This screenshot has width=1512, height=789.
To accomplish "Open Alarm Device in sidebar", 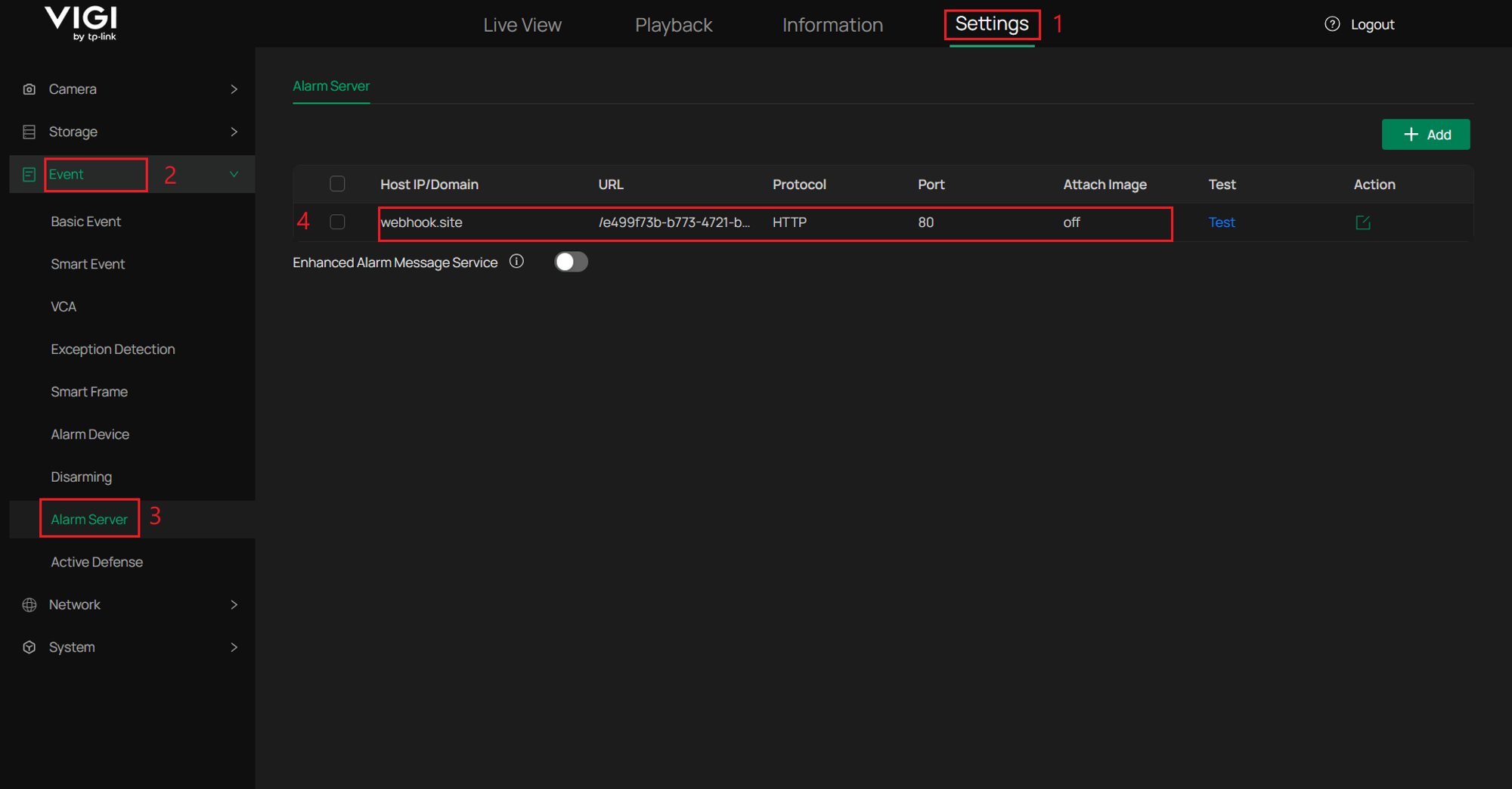I will click(90, 435).
